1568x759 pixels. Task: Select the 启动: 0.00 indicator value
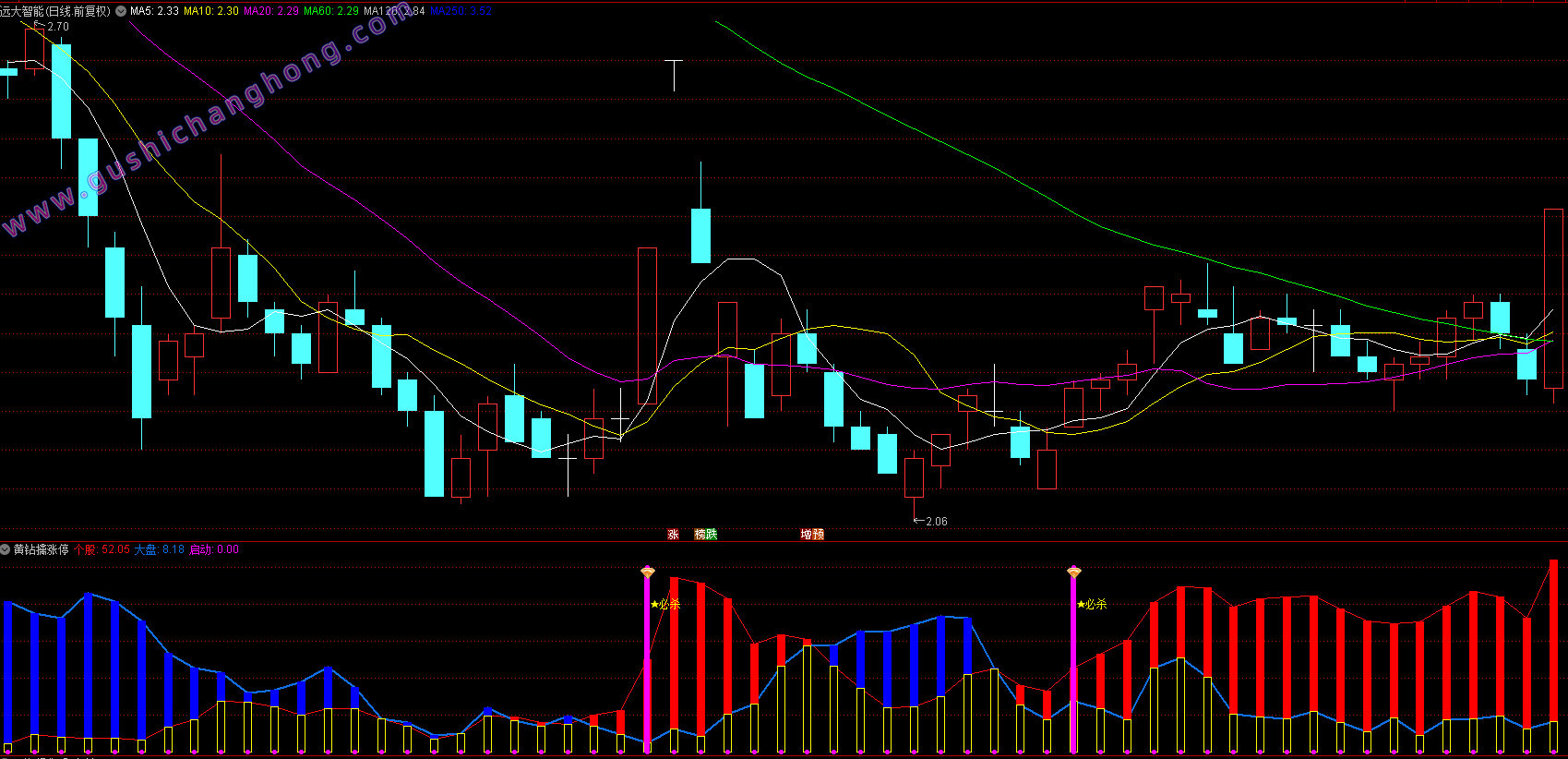coord(214,549)
